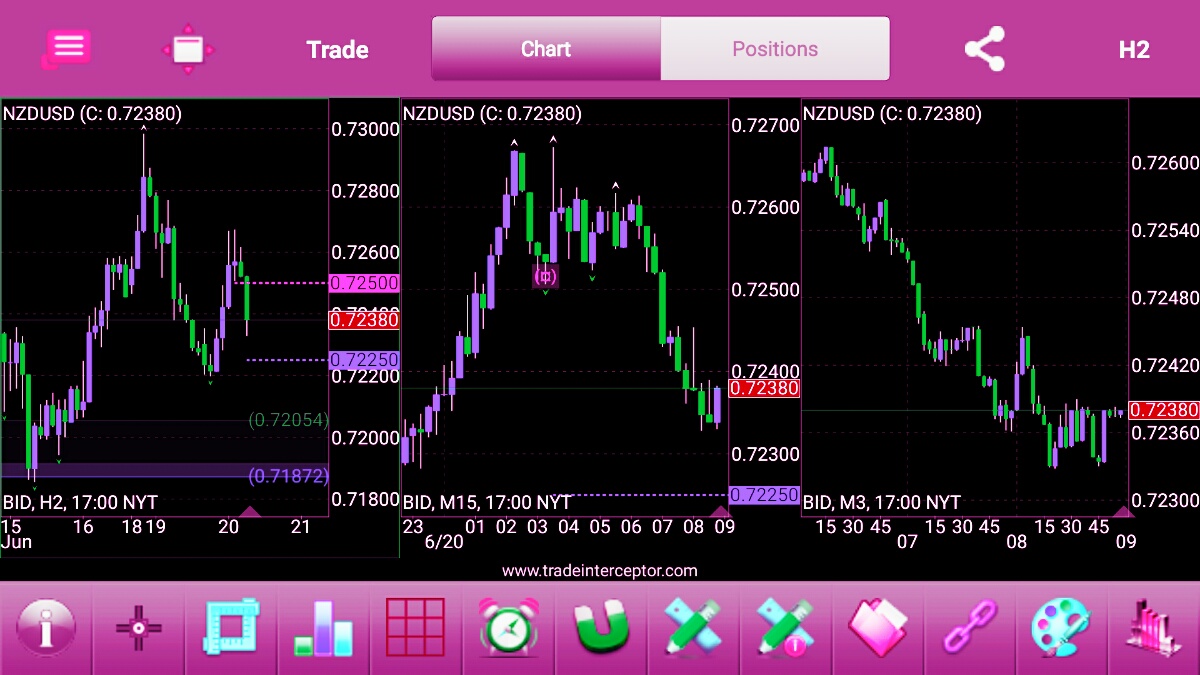Tap the pink eraser tool icon
1200x675 pixels.
(878, 628)
